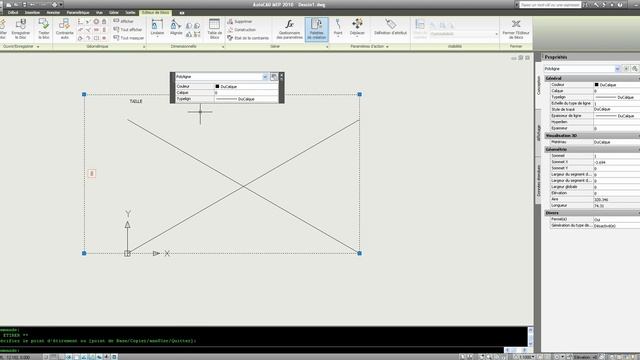Screen dimensions: 640x360
Task: Click the TAILLE attribute text in drawing
Action: [x=136, y=101]
